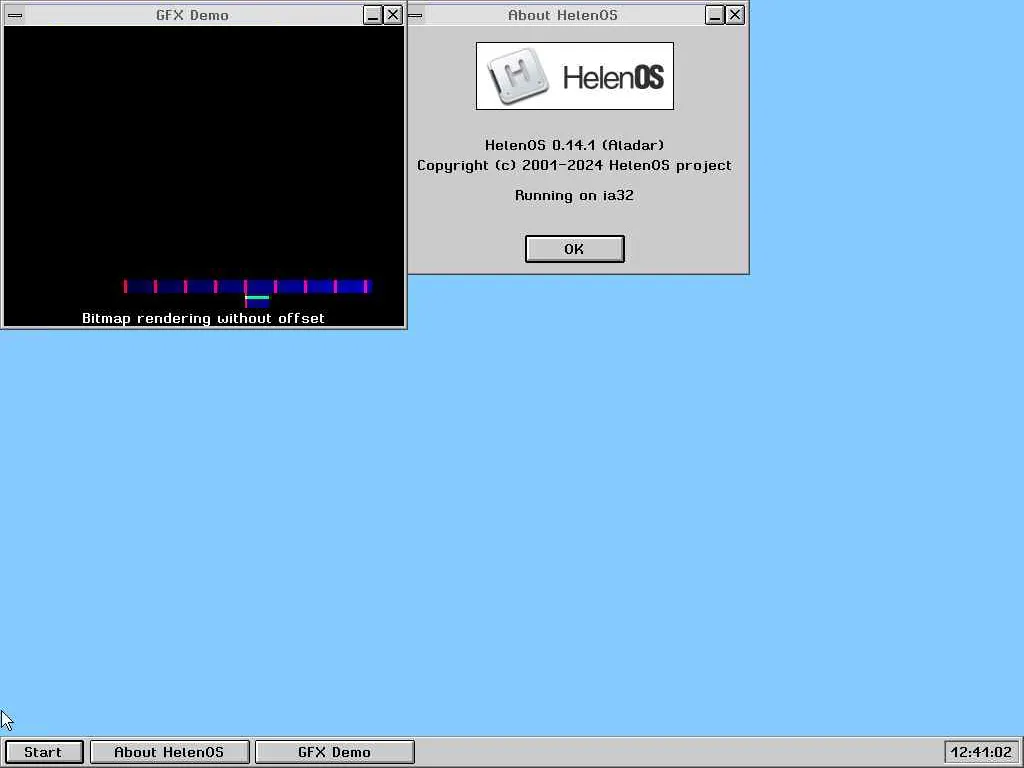1024x768 pixels.
Task: Close the About HelenOS window
Action: [x=735, y=15]
